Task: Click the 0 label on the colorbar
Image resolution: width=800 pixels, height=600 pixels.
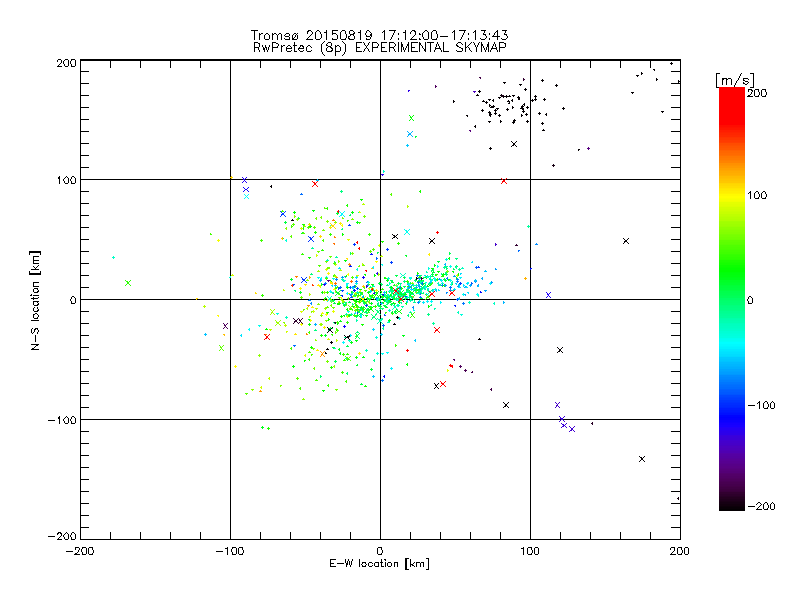Action: (x=750, y=300)
